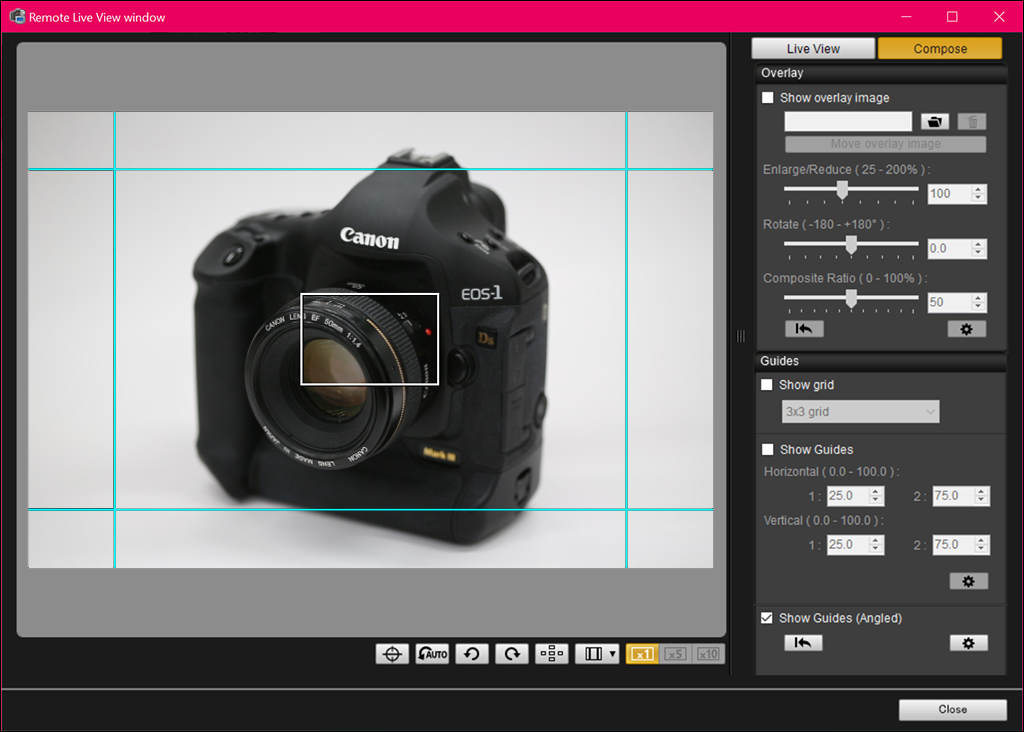This screenshot has height=732, width=1024.
Task: Enable Show Guides checkbox
Action: coord(768,449)
